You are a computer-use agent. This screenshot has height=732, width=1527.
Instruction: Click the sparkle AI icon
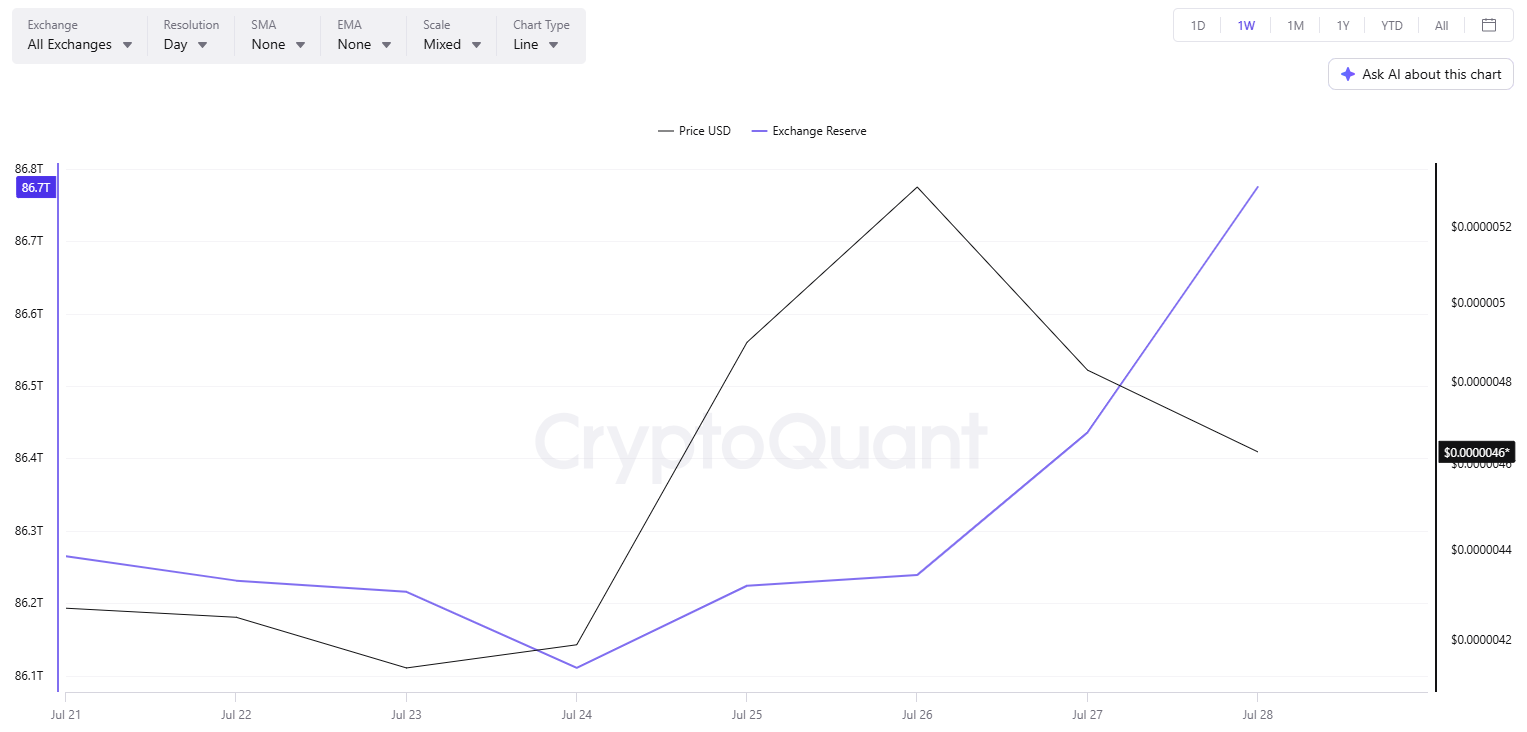1348,74
